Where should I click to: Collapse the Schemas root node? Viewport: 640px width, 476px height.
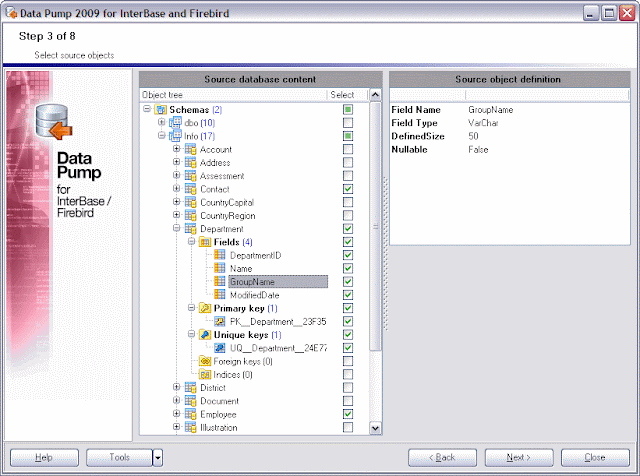pyautogui.click(x=147, y=109)
